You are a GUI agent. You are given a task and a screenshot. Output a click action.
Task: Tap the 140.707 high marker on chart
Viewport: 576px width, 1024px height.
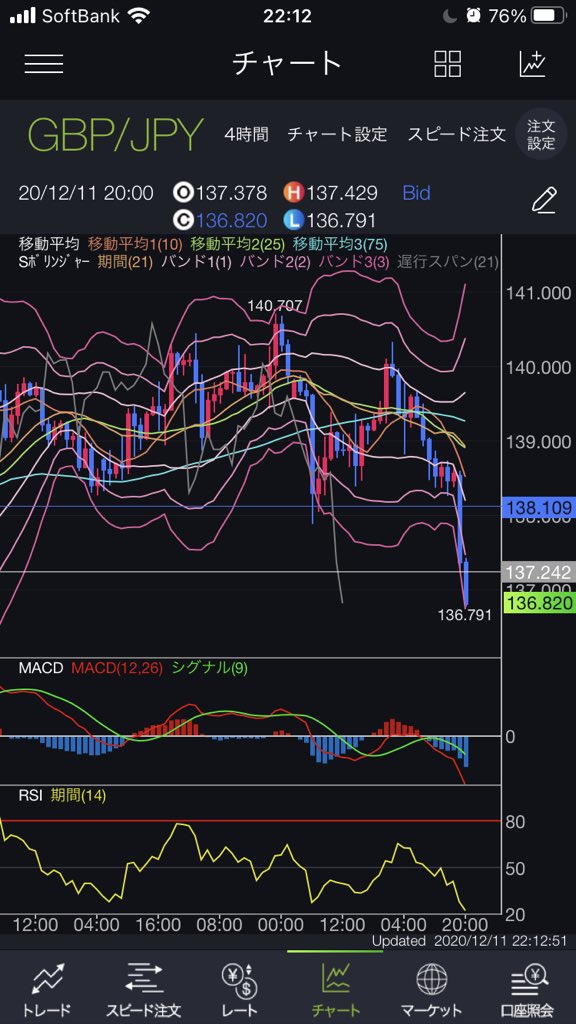[275, 305]
